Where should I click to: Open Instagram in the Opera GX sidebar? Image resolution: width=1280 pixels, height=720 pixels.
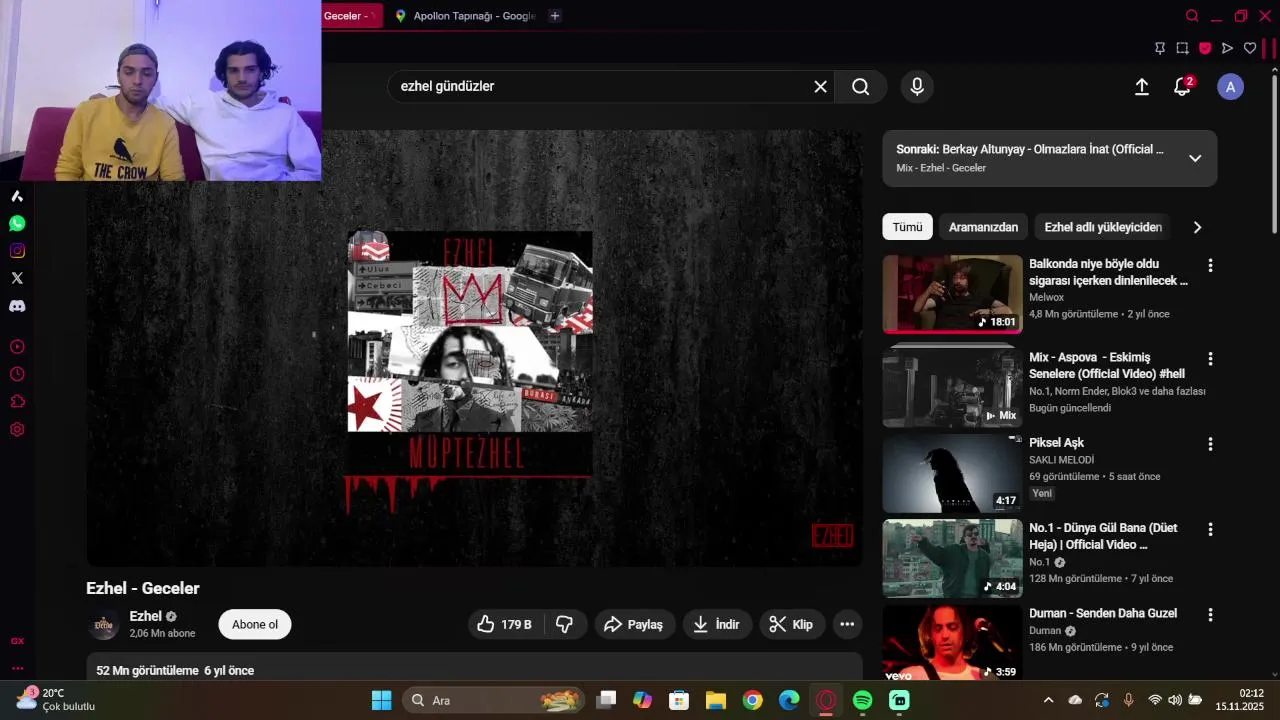pyautogui.click(x=17, y=251)
